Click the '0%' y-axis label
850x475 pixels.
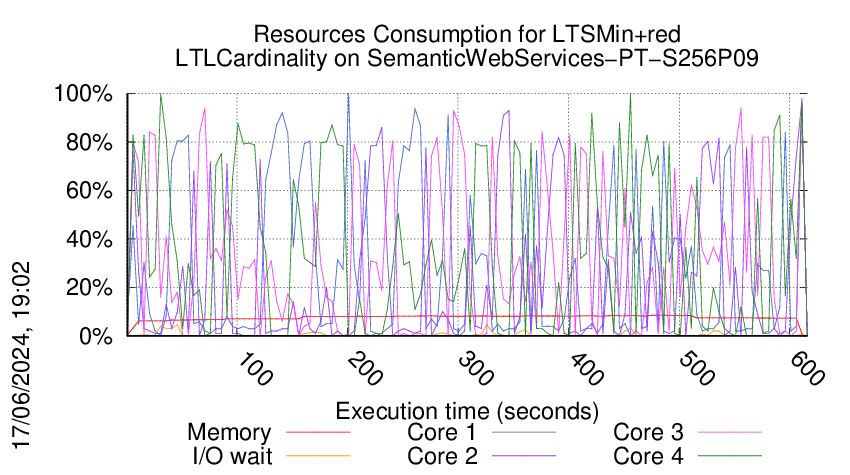pyautogui.click(x=96, y=336)
